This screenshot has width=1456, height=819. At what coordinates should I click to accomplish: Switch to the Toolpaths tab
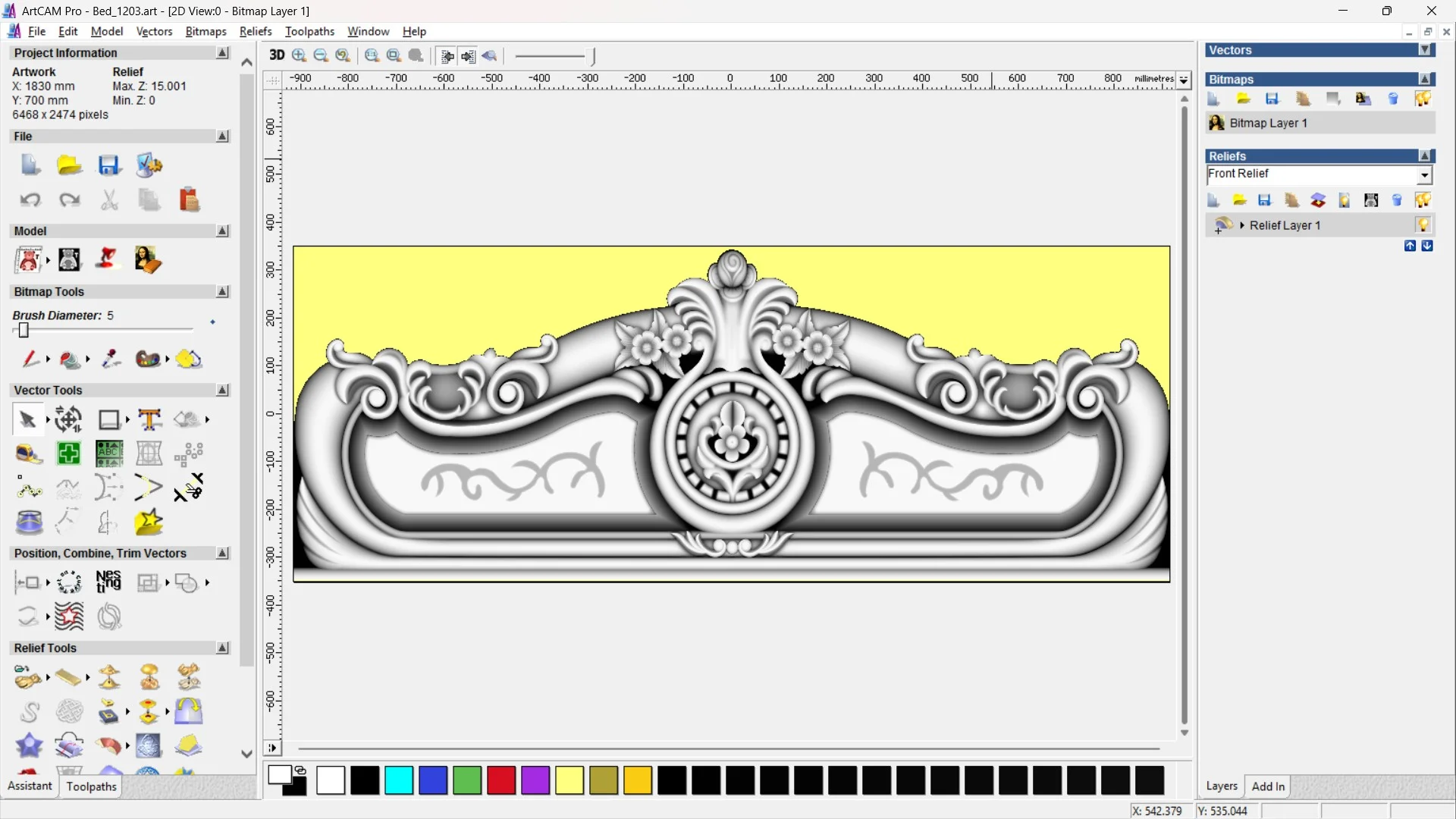pyautogui.click(x=91, y=786)
